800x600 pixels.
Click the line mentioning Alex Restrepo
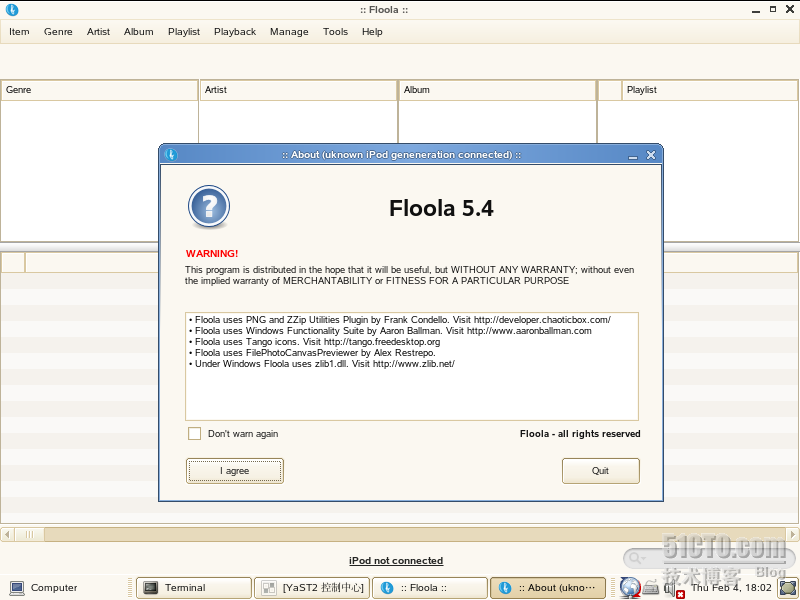312,353
